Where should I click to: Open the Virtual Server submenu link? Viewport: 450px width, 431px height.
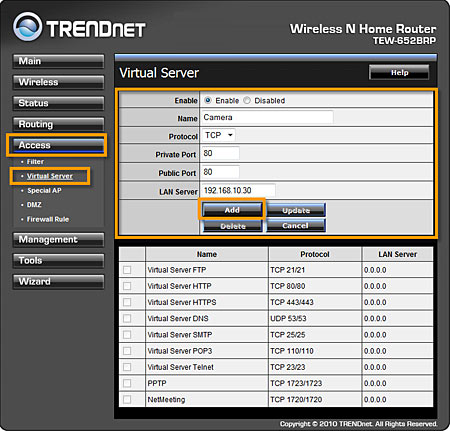pos(50,176)
